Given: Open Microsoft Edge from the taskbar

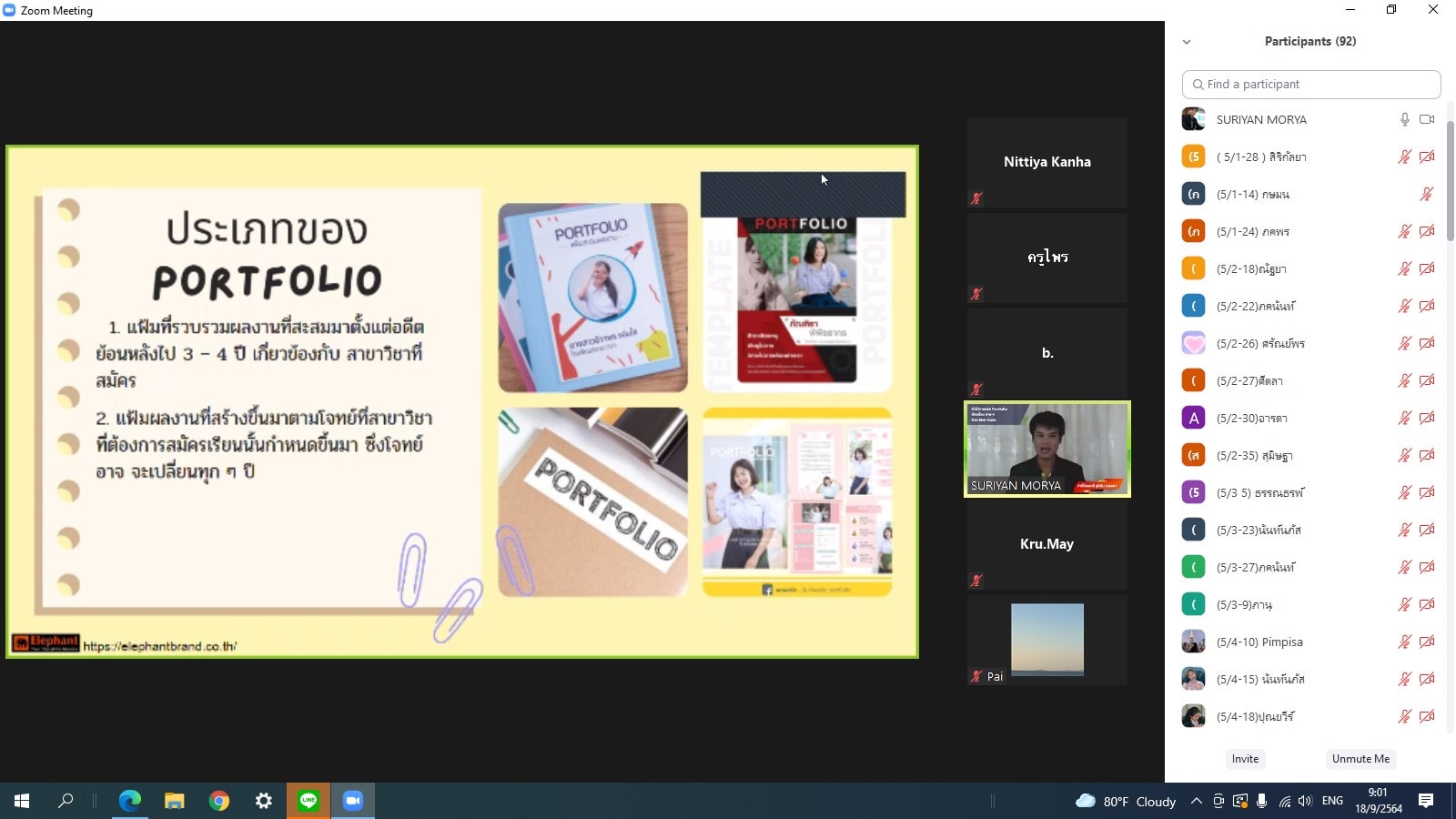Looking at the screenshot, I should [130, 801].
